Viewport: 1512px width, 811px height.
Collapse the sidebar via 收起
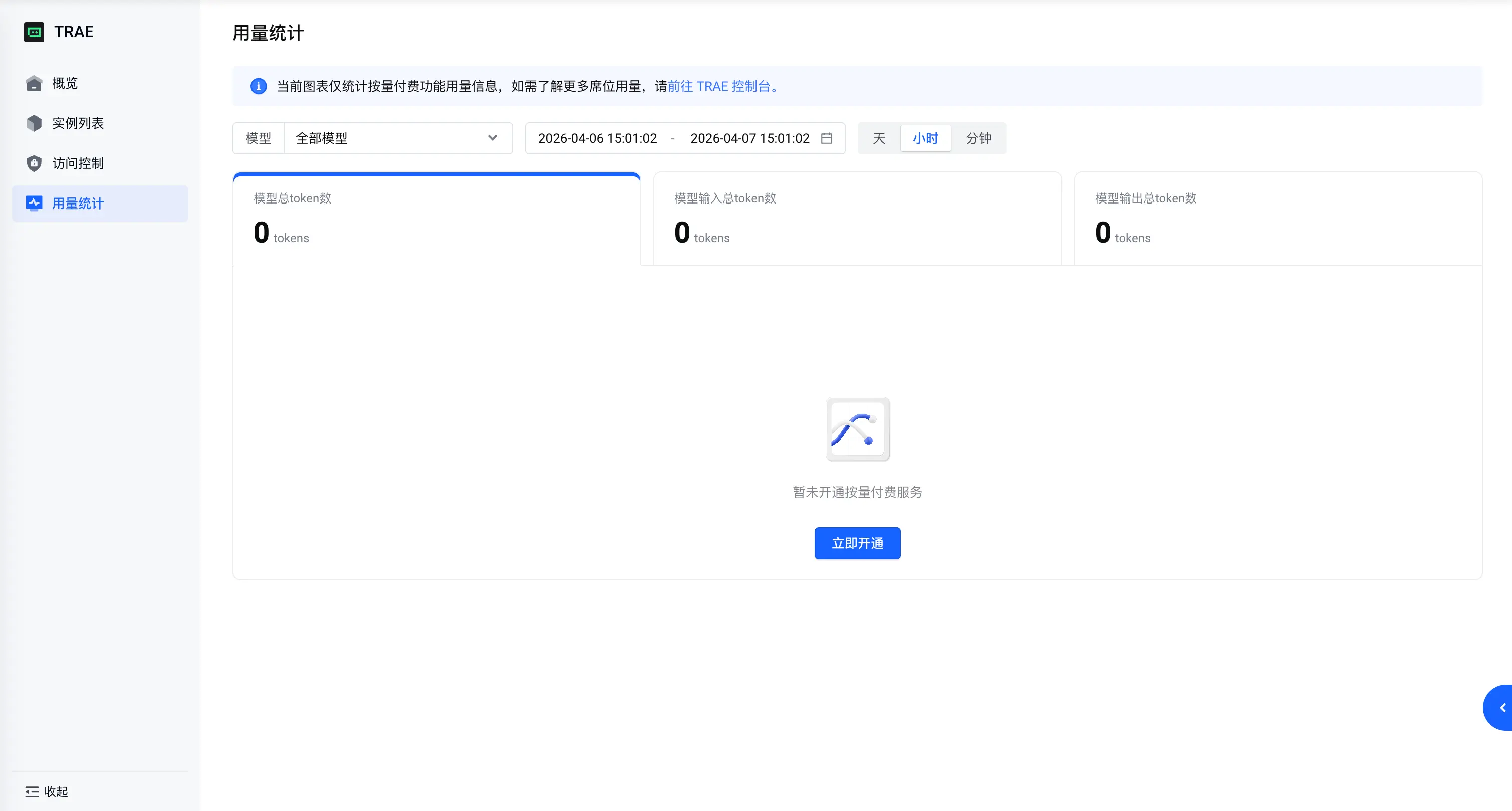tap(47, 791)
